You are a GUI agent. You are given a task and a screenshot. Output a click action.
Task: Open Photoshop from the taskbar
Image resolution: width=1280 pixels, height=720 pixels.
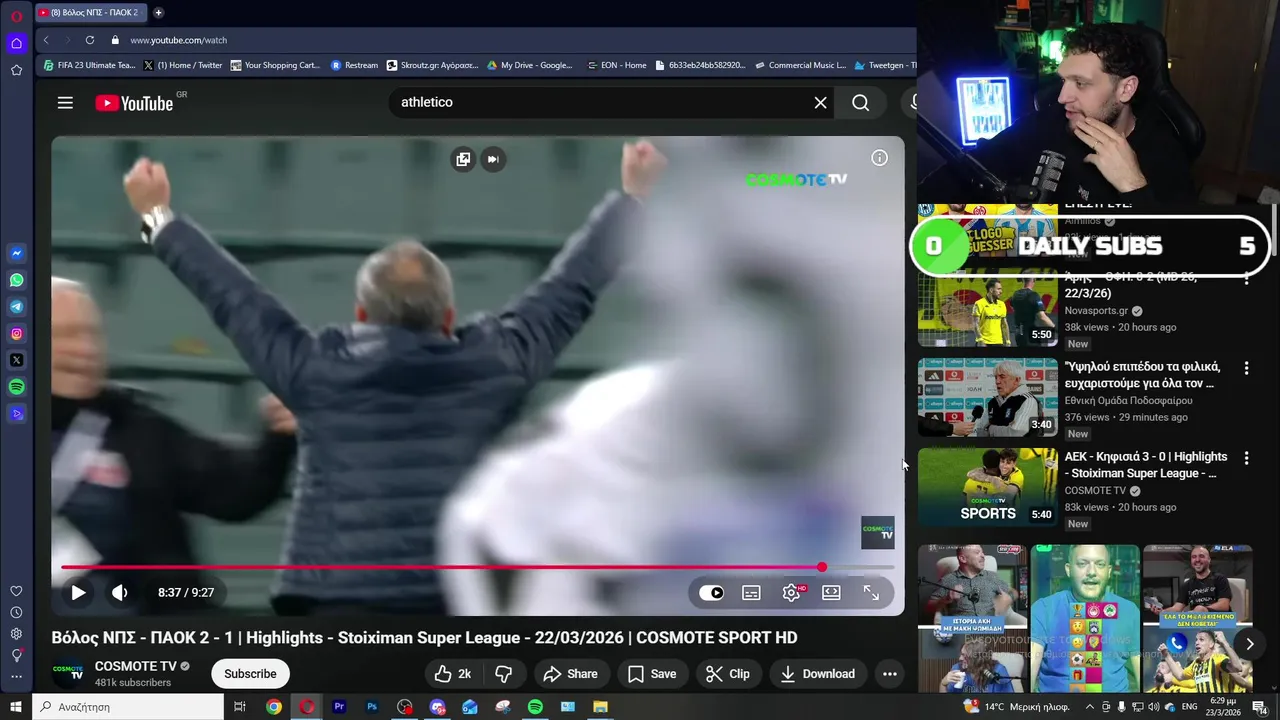click(x=372, y=707)
